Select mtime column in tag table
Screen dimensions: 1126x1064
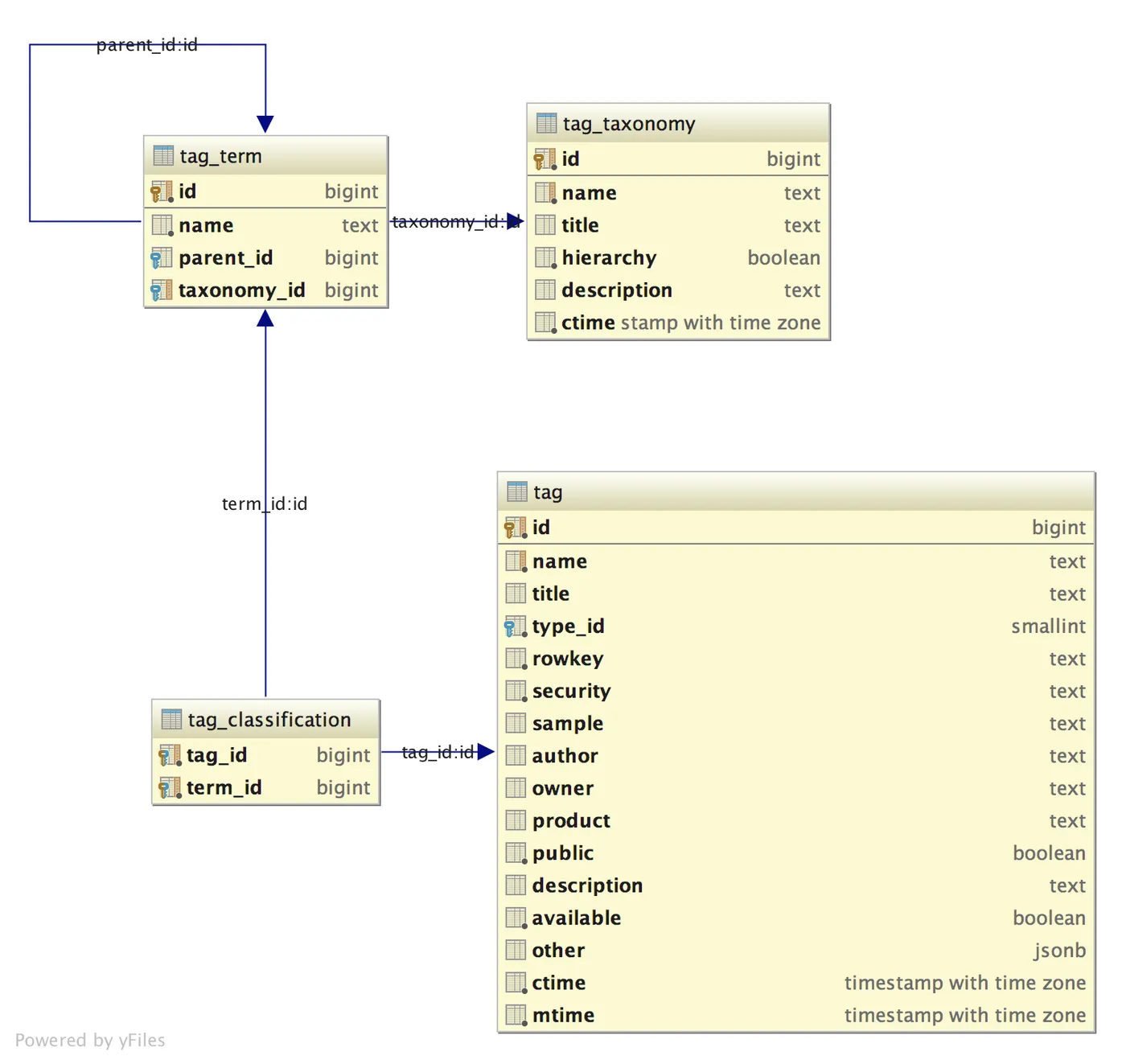point(796,1015)
